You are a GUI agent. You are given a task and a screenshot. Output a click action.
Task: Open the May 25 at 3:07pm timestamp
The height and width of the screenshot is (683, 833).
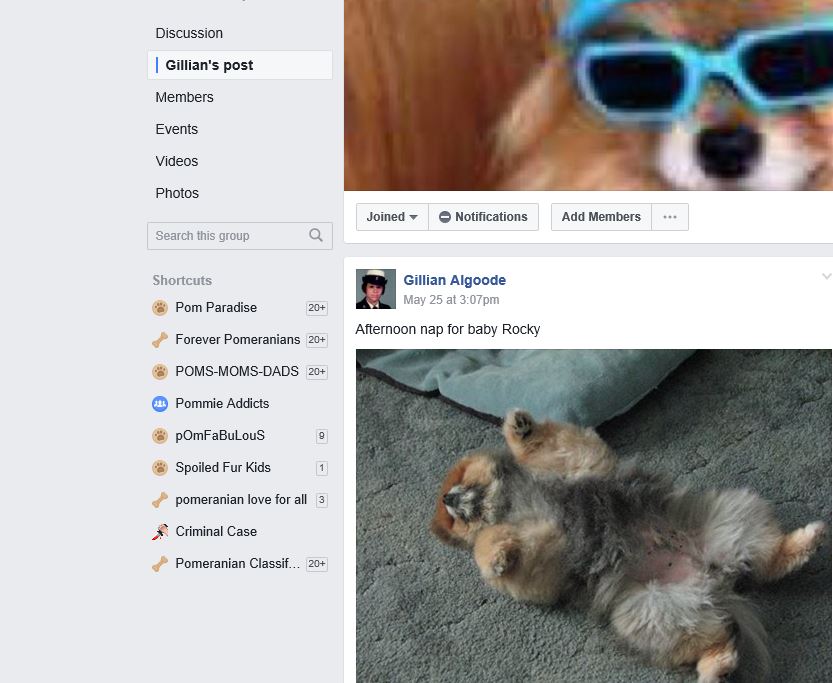click(451, 300)
